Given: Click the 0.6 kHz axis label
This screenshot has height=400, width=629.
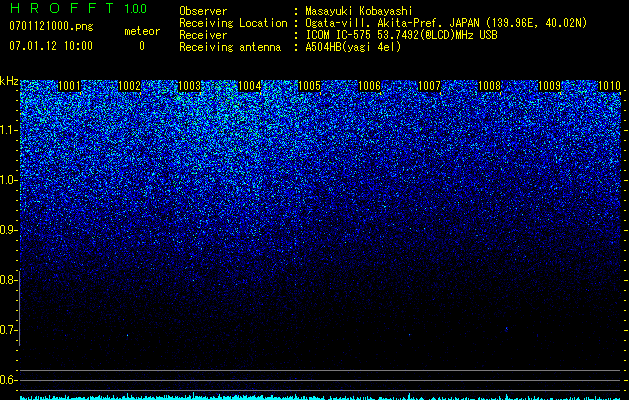Looking at the screenshot, I should click(x=7, y=380).
